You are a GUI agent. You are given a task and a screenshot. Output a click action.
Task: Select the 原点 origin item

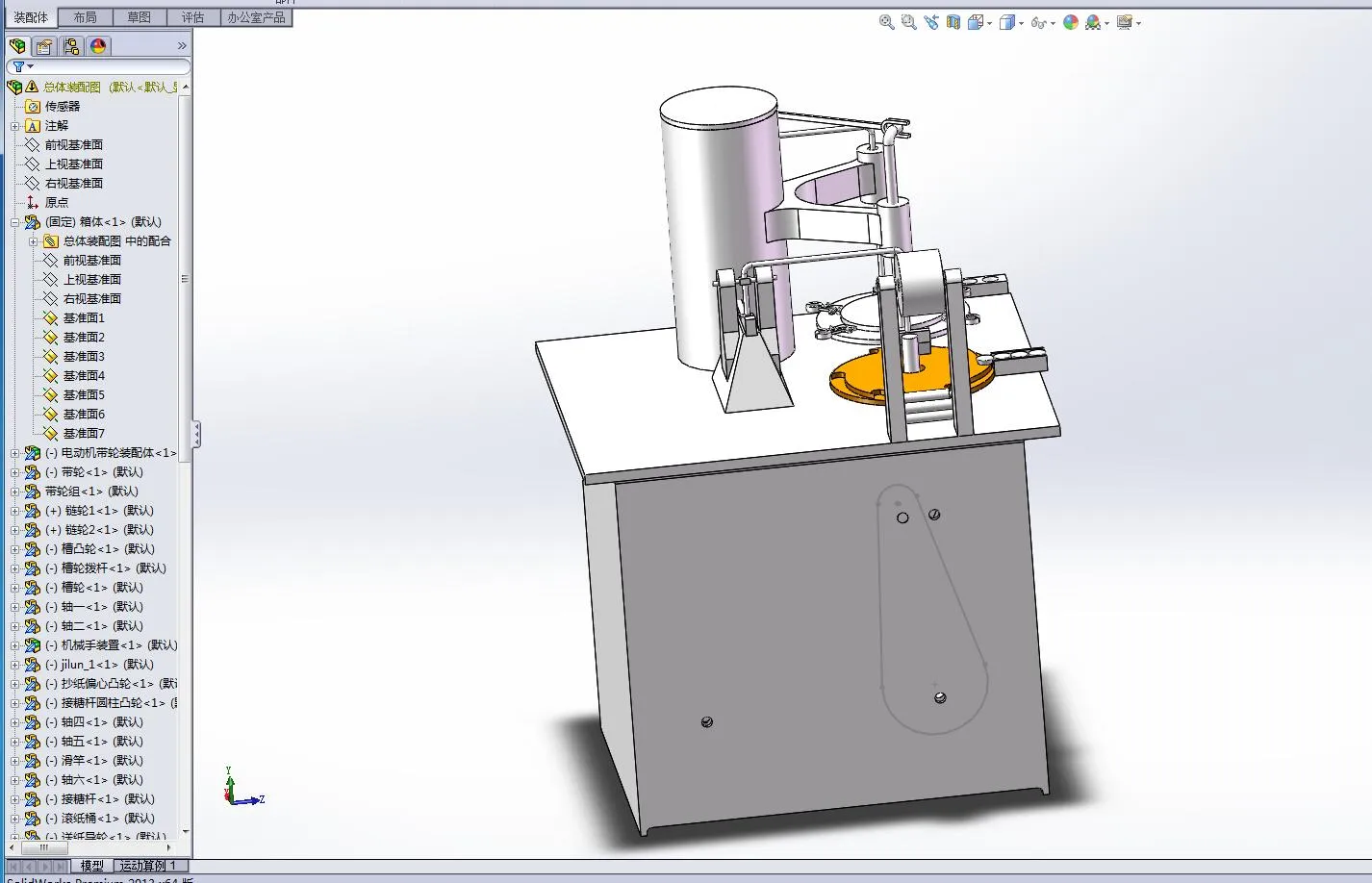point(57,202)
